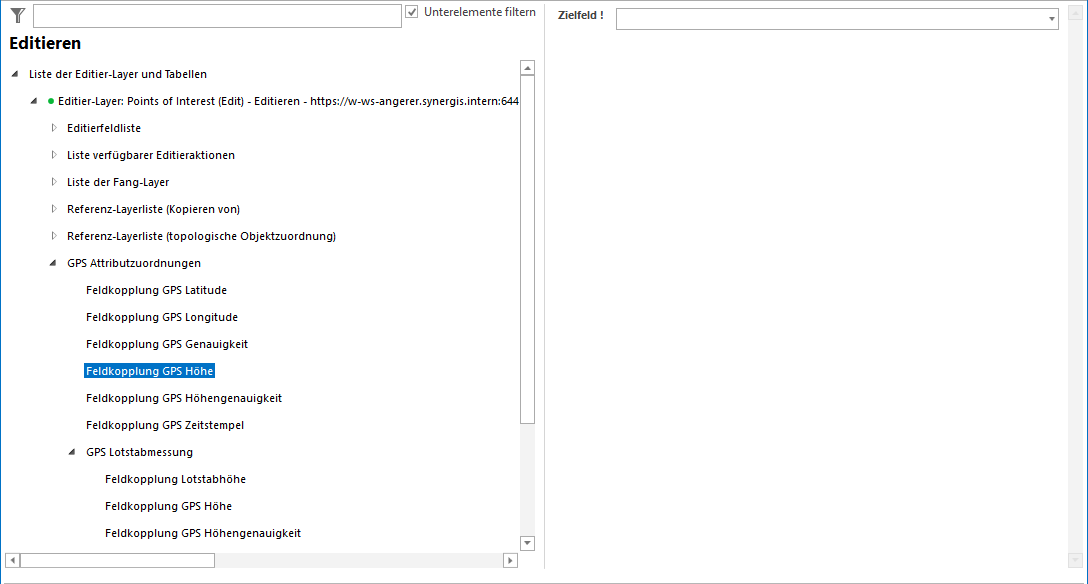Collapse the GPS Lotstabmessung node

pos(72,452)
